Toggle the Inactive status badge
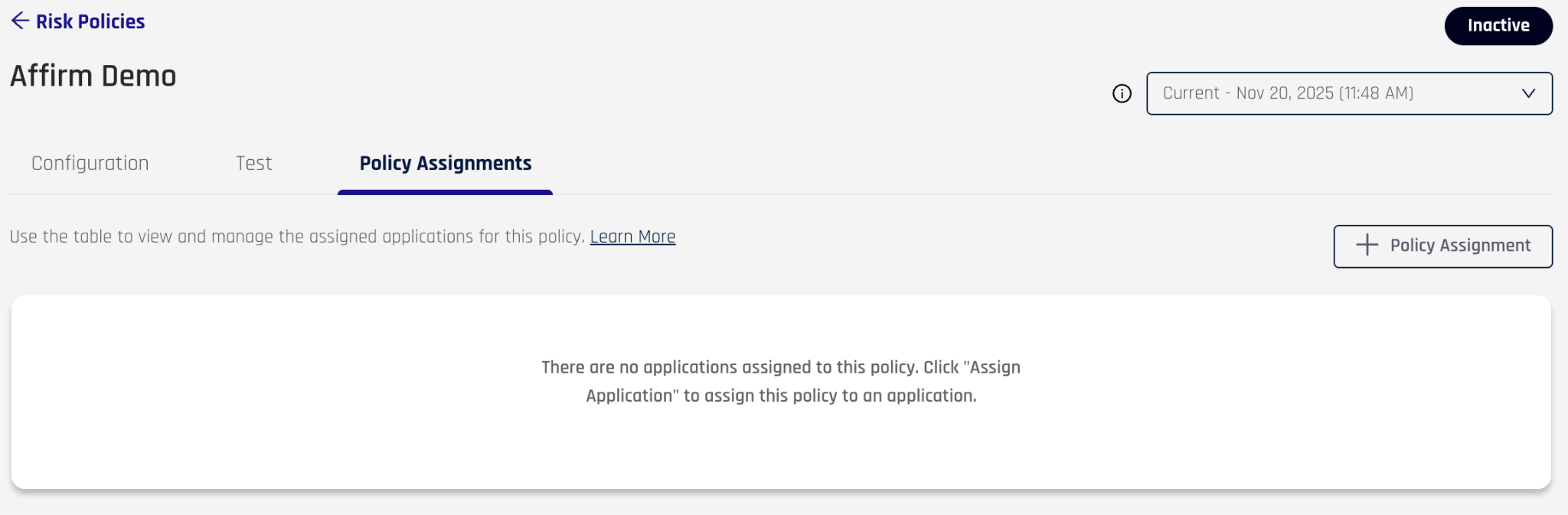1568x515 pixels. tap(1498, 25)
